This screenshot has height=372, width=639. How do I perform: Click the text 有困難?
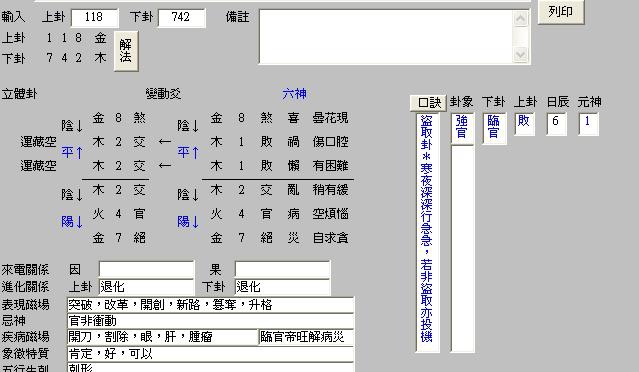click(331, 166)
